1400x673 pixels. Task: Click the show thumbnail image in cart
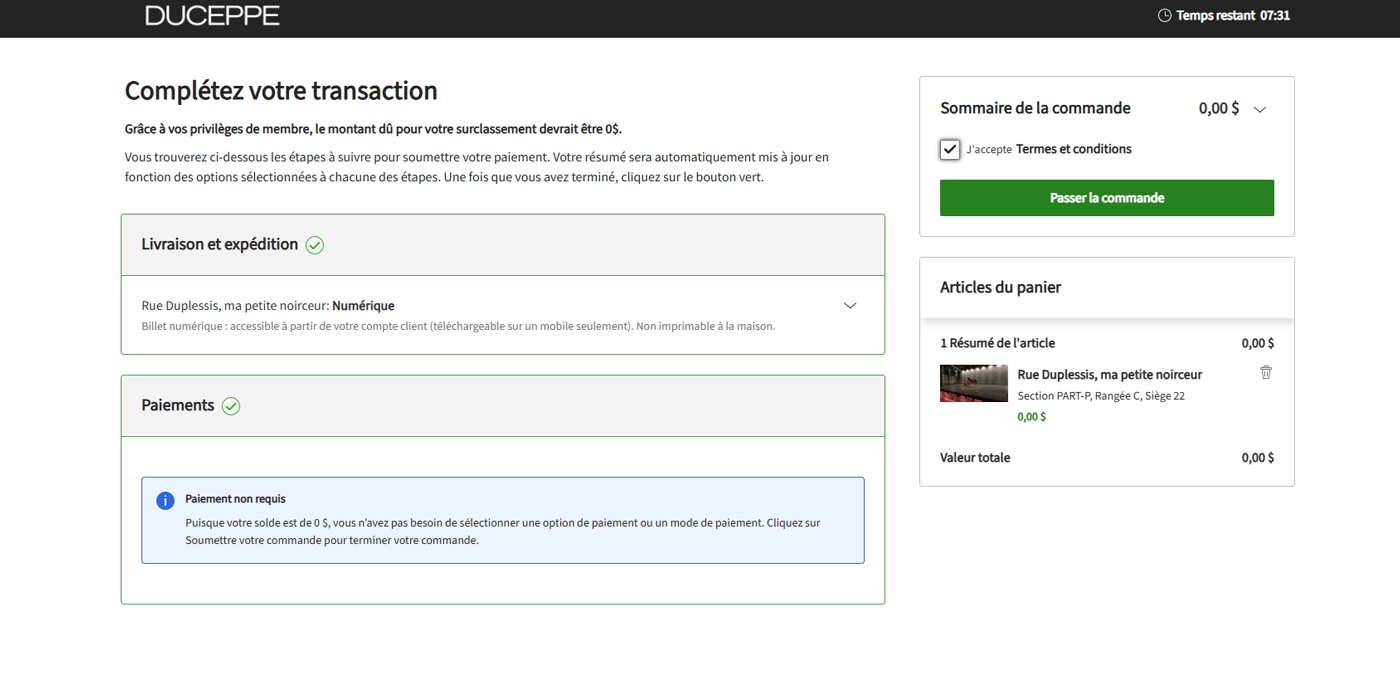tap(973, 384)
